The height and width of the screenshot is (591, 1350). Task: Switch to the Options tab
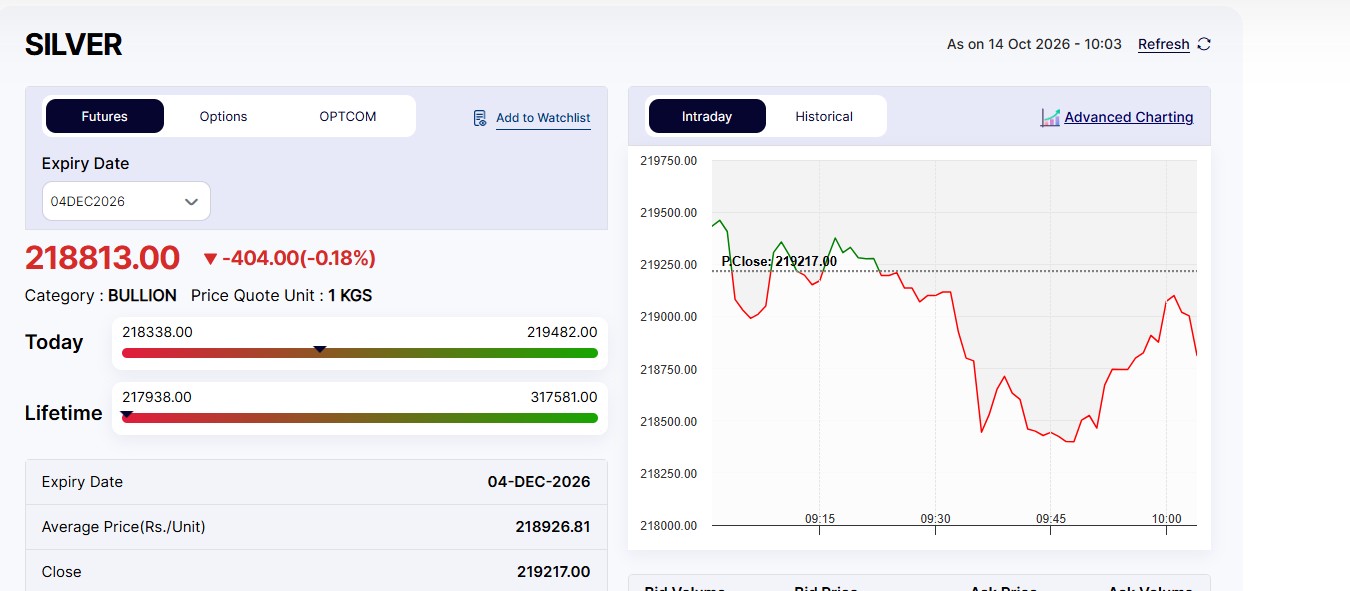click(x=223, y=116)
